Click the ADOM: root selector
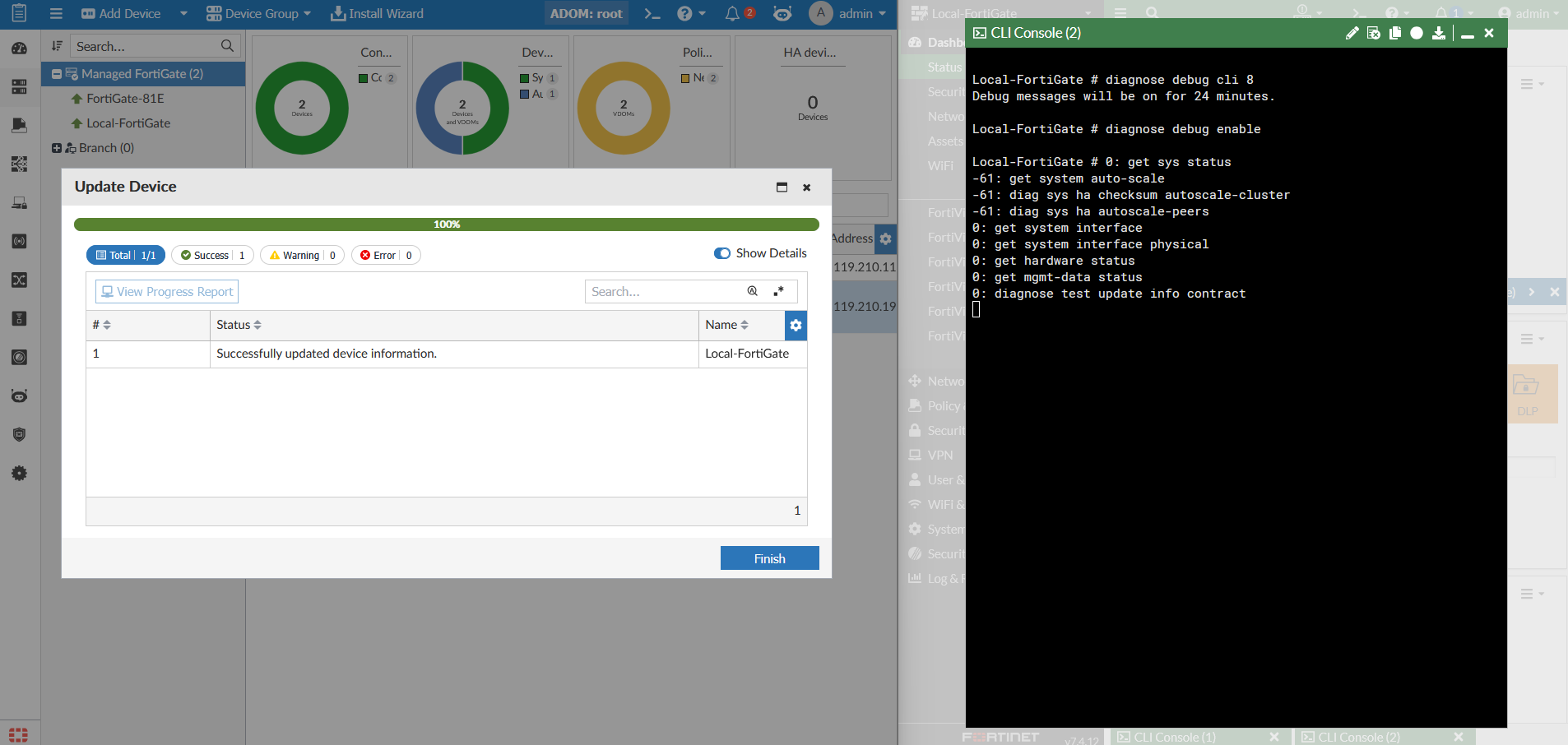Screen dimensions: 1568x745 (586, 14)
